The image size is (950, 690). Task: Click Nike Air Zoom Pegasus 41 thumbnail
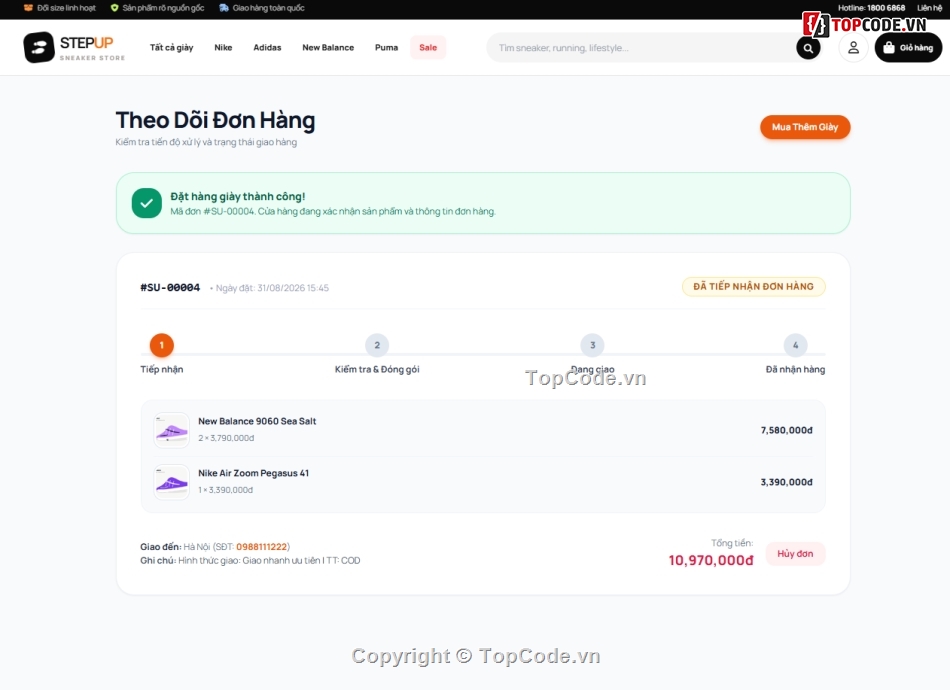[171, 482]
